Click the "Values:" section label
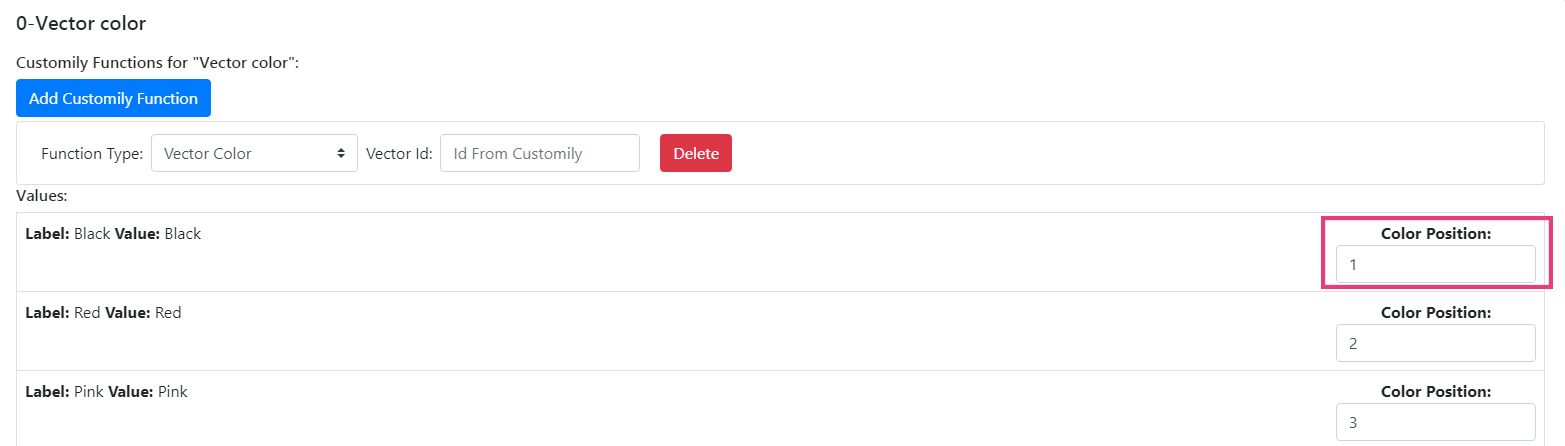Viewport: 1565px width, 446px height. [x=42, y=196]
